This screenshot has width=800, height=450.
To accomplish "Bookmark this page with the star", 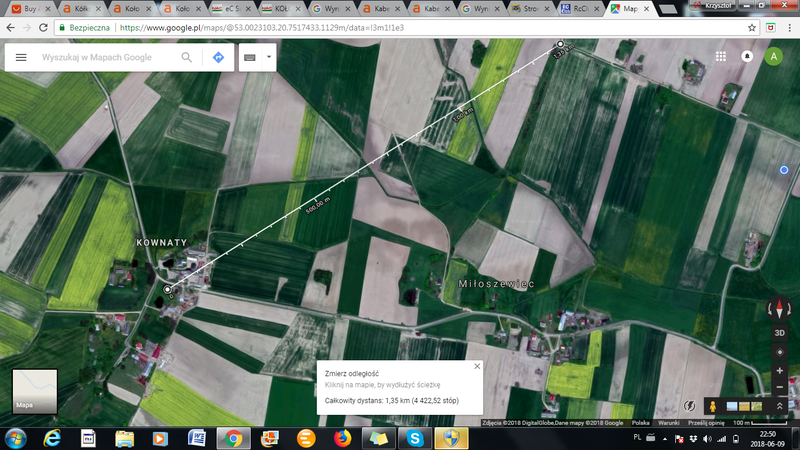I will coord(752,28).
